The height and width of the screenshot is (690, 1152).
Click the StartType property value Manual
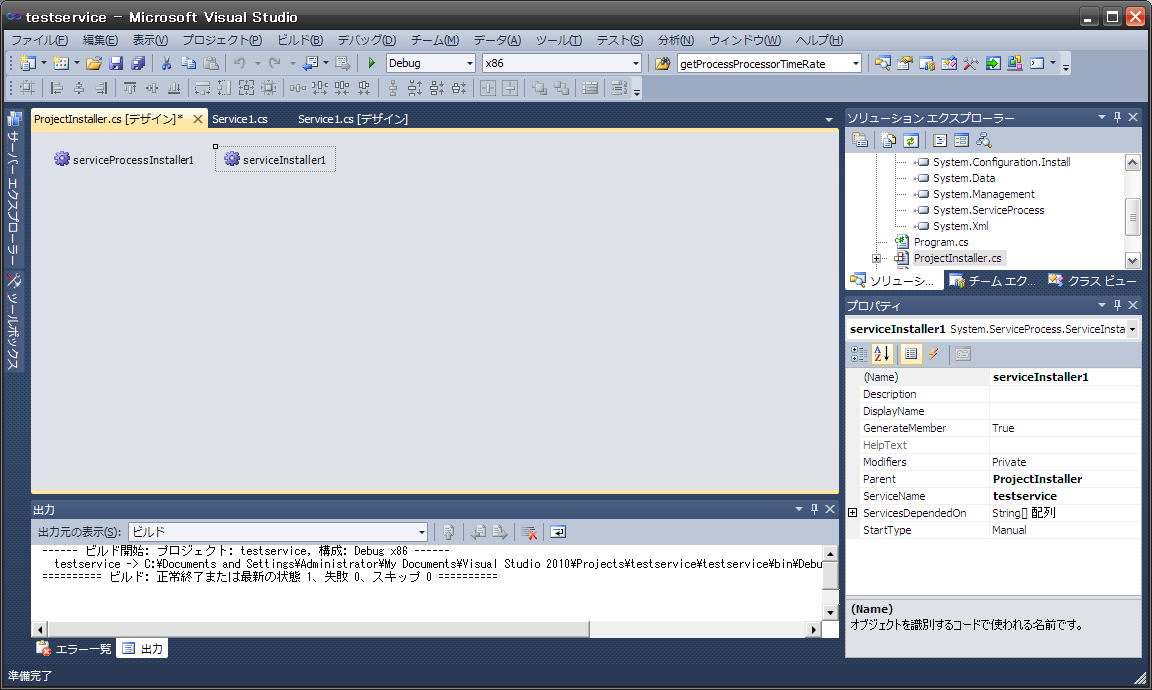(x=1009, y=530)
